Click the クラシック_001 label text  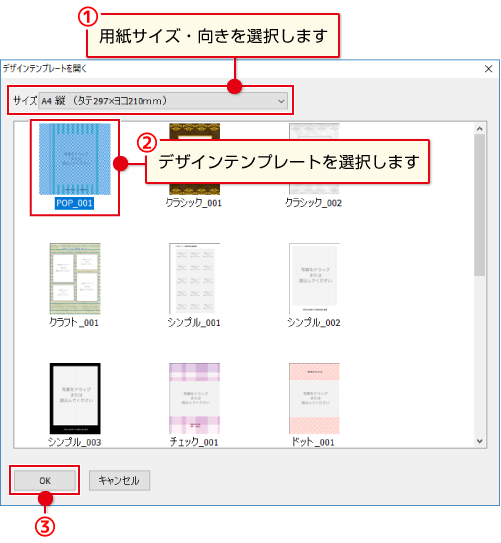tap(194, 203)
